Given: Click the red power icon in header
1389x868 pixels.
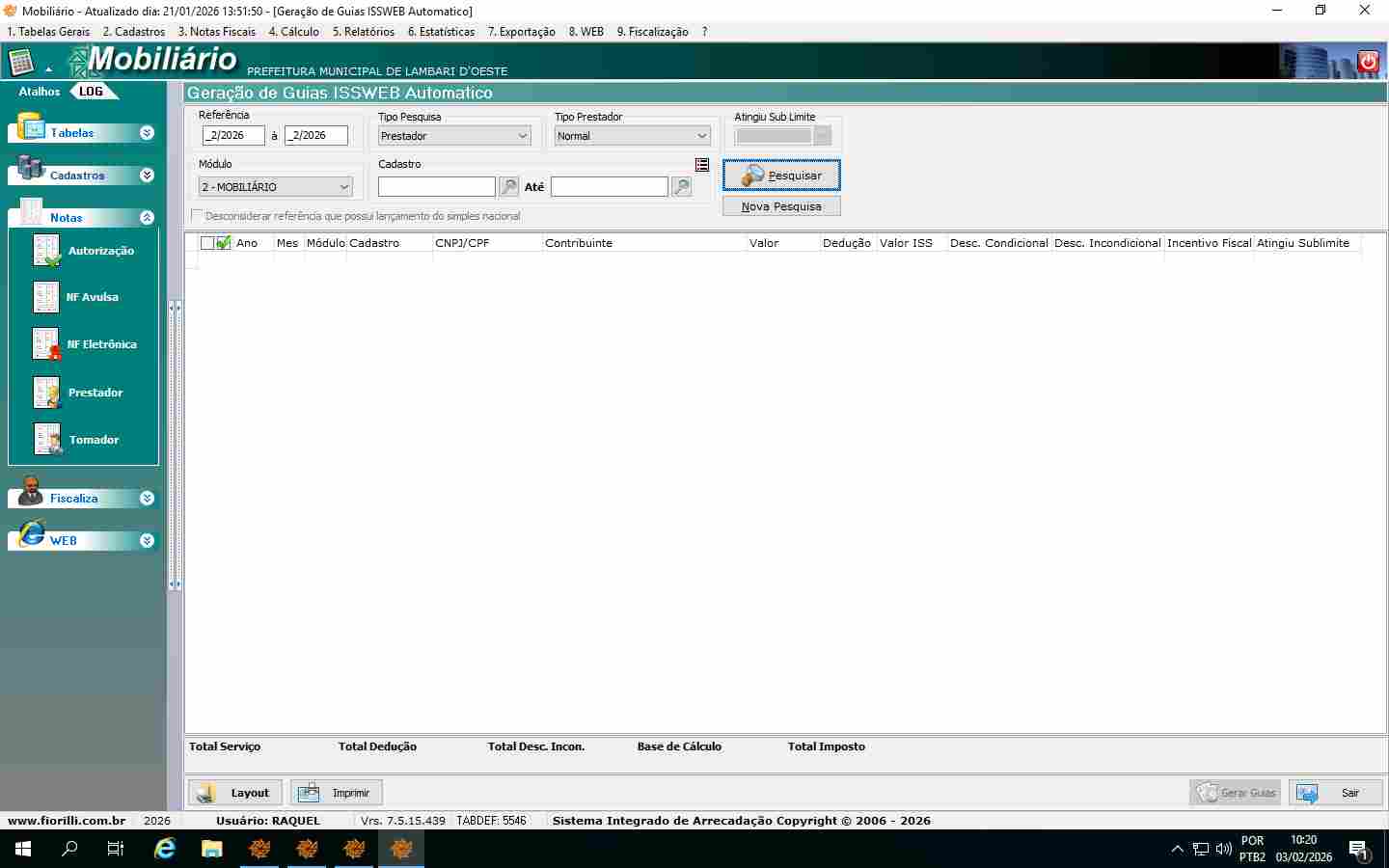Looking at the screenshot, I should tap(1368, 62).
